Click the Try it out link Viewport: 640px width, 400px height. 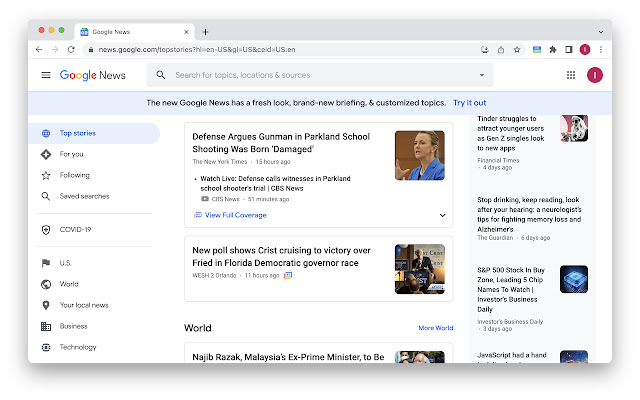(469, 102)
